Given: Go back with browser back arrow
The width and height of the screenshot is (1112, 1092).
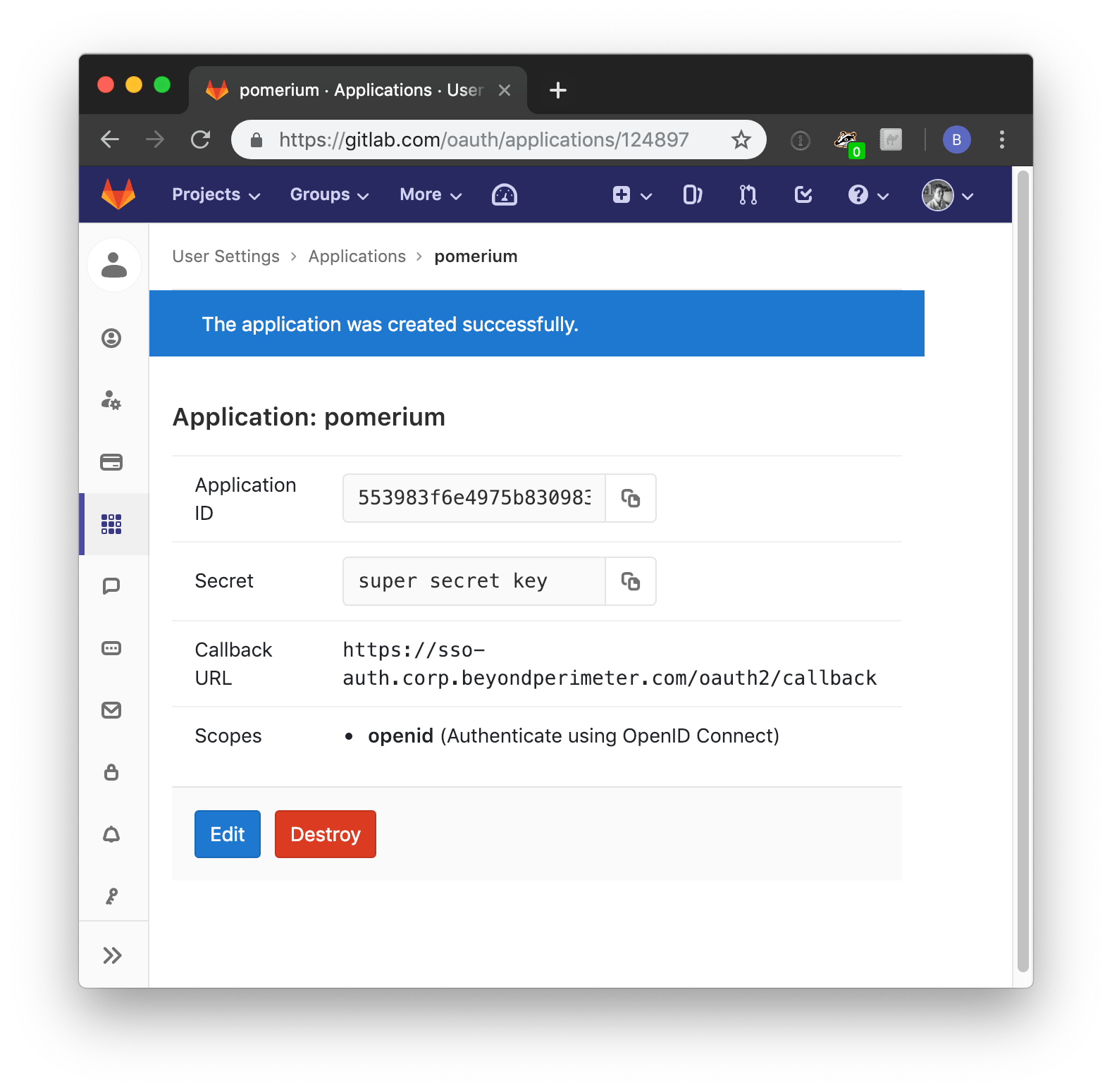Looking at the screenshot, I should click(110, 139).
